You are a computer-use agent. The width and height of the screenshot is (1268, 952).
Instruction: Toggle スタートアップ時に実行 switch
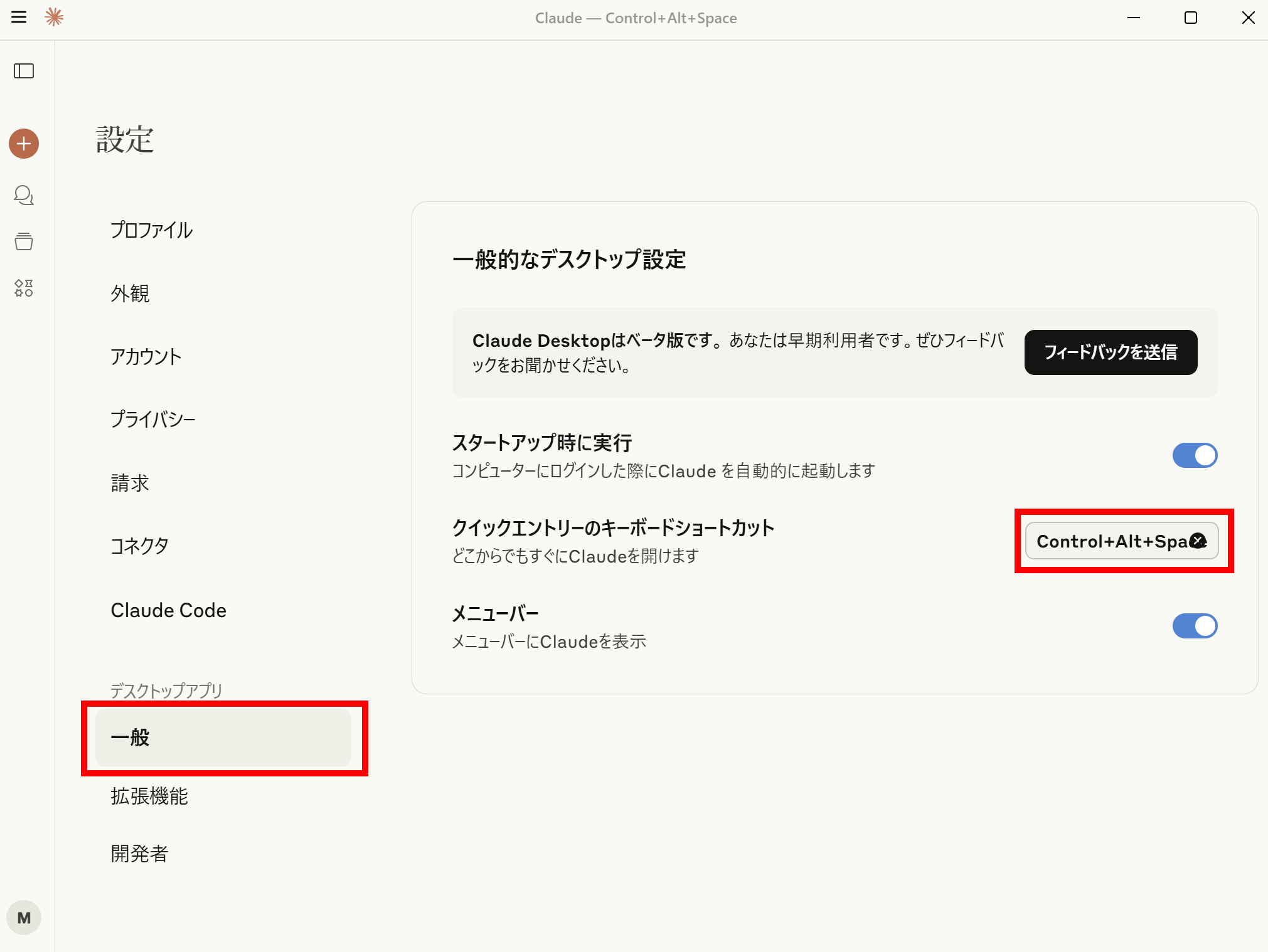1195,455
